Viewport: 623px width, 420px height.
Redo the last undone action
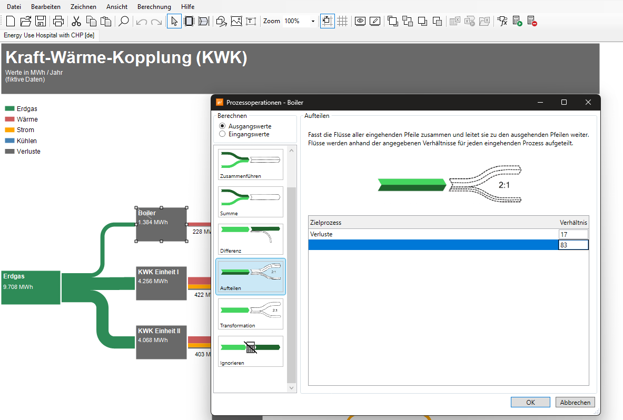pos(156,21)
